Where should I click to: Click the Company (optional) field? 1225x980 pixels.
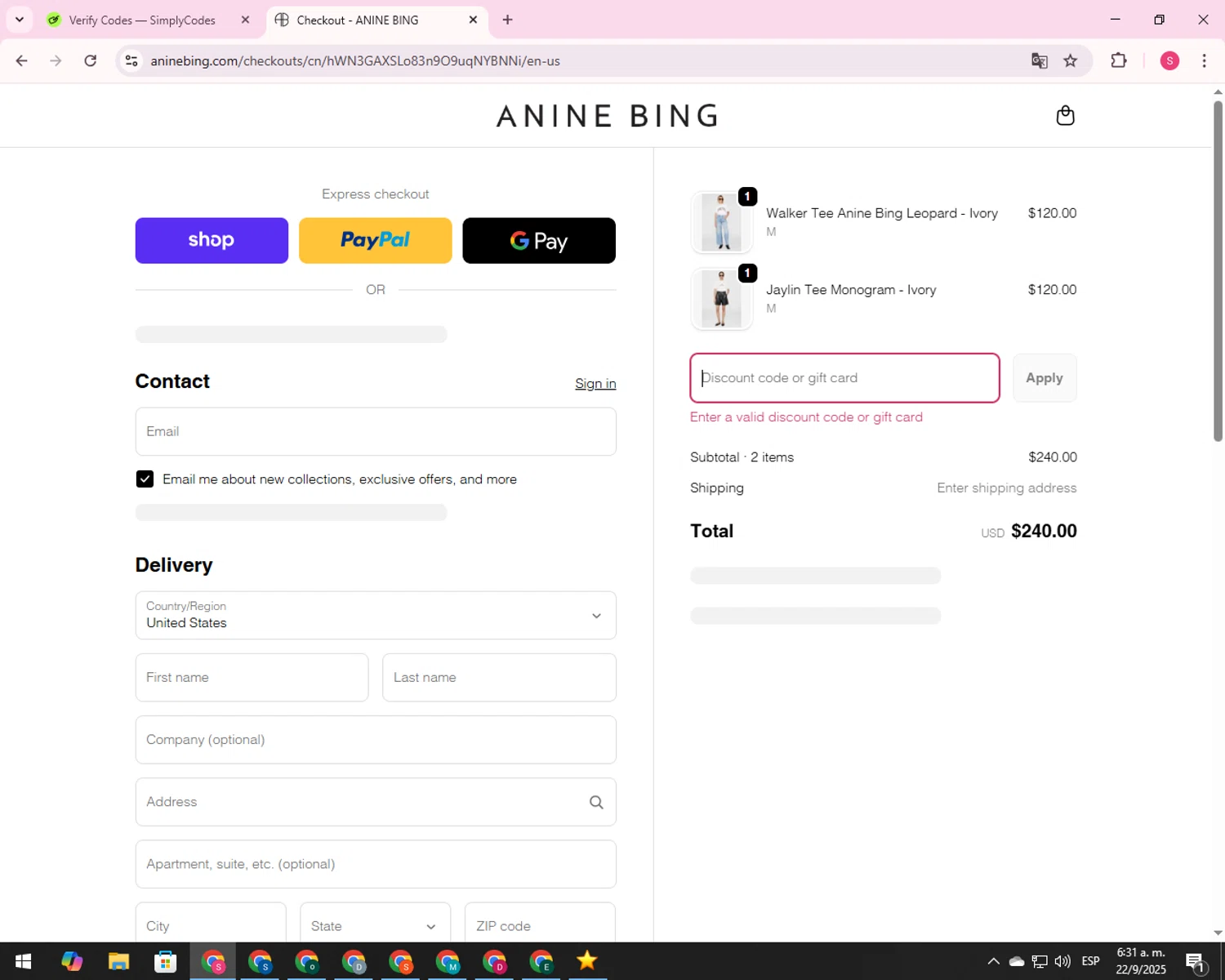[376, 740]
